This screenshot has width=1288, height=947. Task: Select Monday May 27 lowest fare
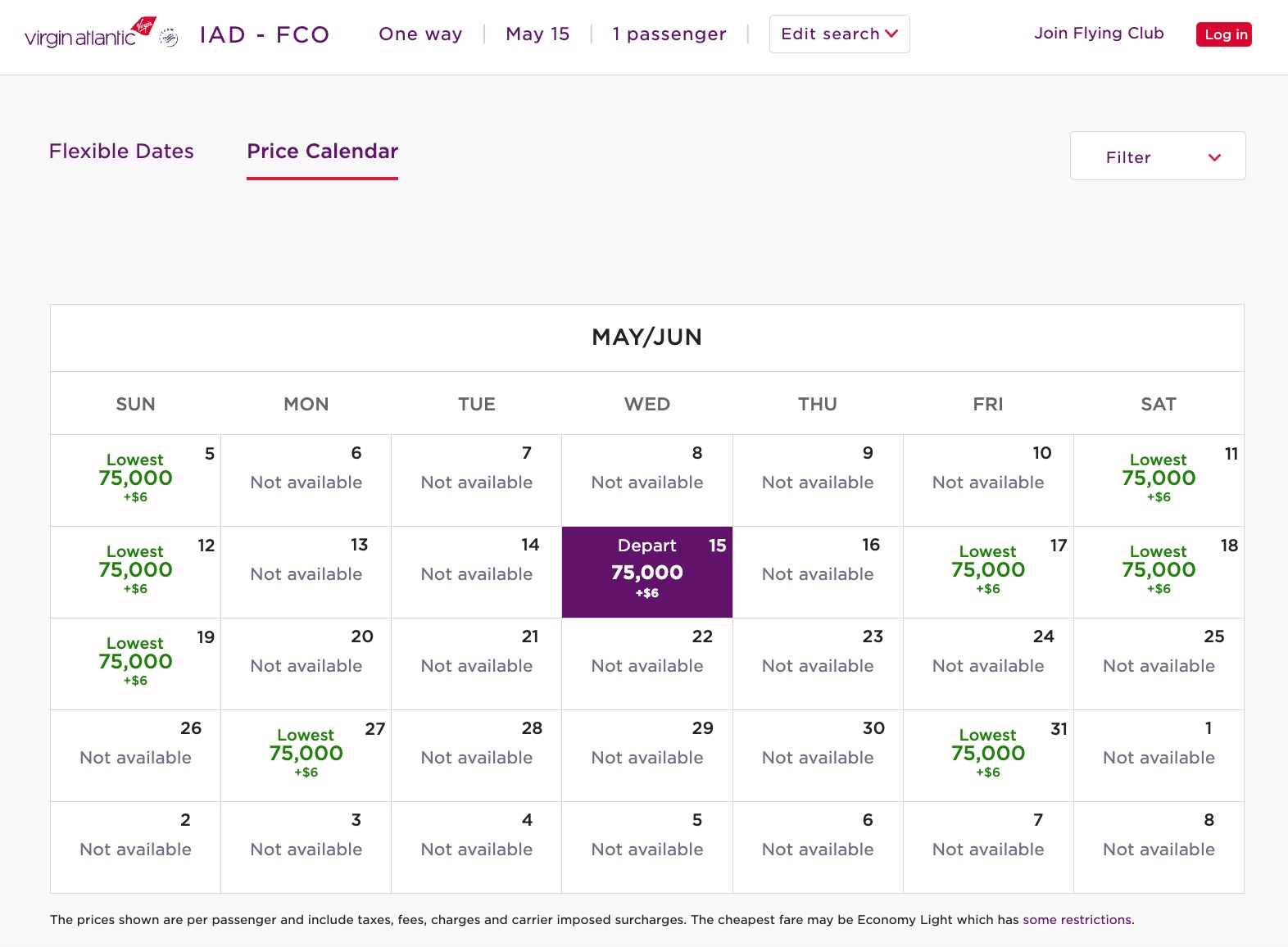click(x=306, y=756)
